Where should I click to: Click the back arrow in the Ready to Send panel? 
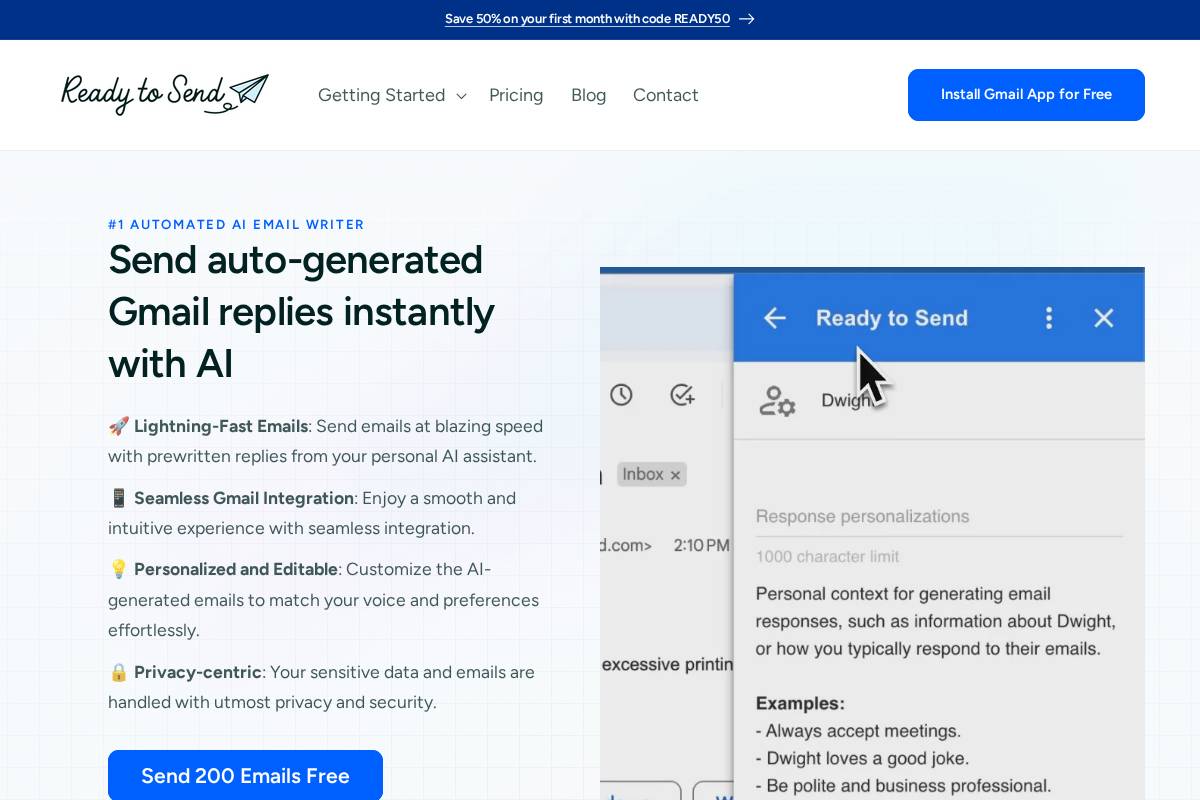pos(775,318)
